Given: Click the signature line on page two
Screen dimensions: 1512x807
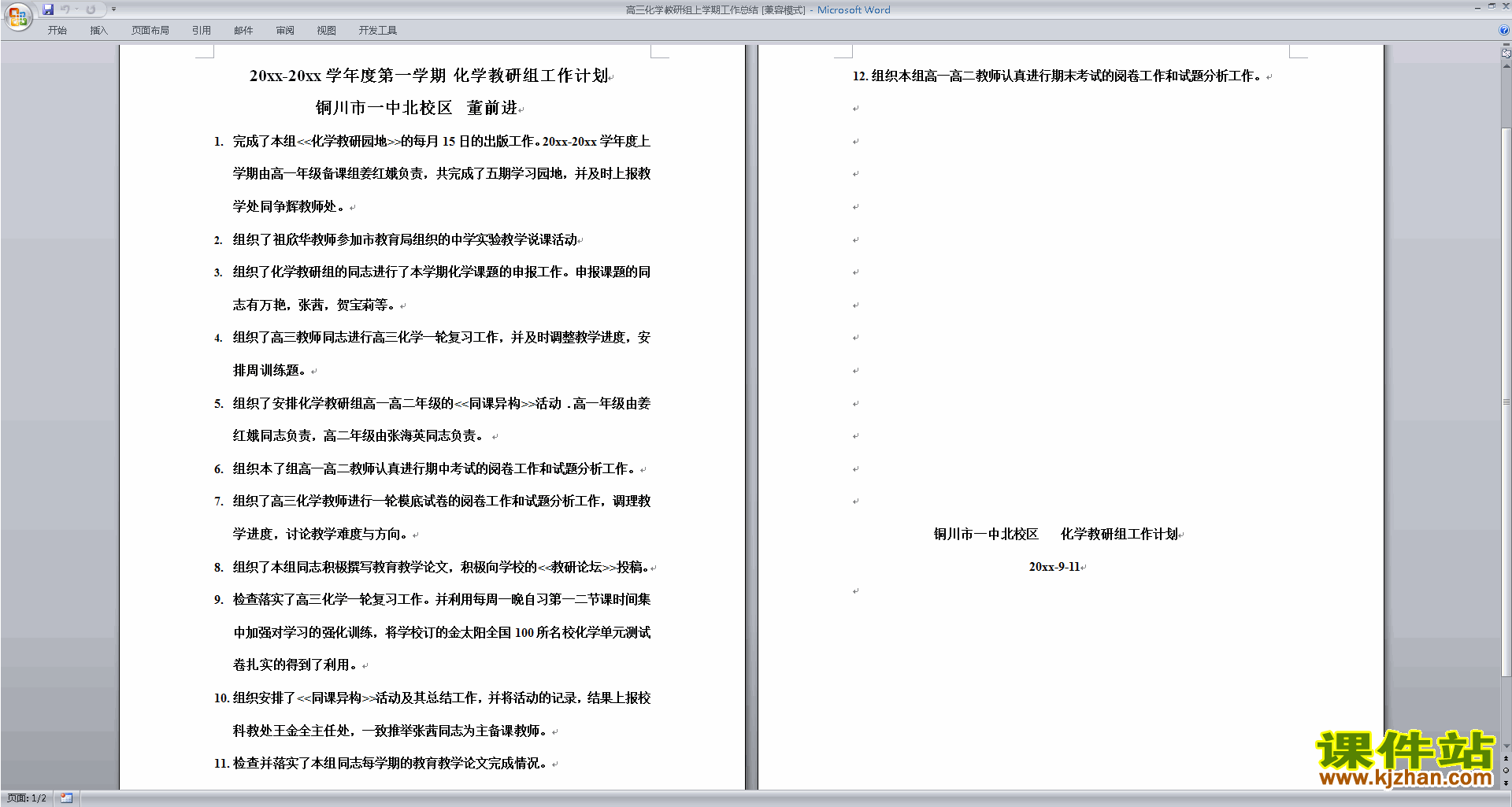Looking at the screenshot, I should pyautogui.click(x=1056, y=534).
